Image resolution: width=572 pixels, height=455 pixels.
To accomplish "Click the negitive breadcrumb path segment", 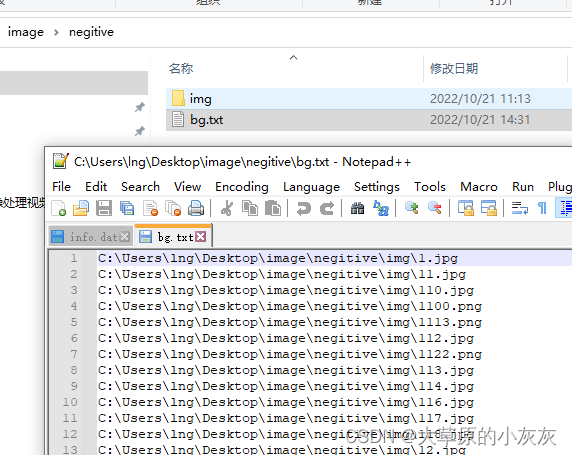I will (x=92, y=32).
